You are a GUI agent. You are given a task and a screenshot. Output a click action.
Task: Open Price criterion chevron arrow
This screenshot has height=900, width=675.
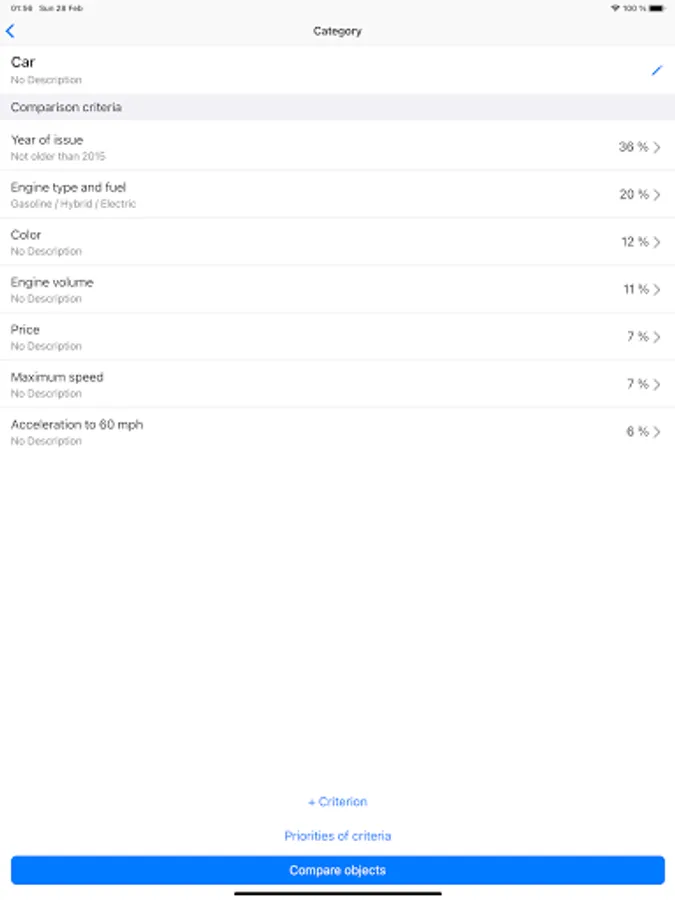(657, 337)
